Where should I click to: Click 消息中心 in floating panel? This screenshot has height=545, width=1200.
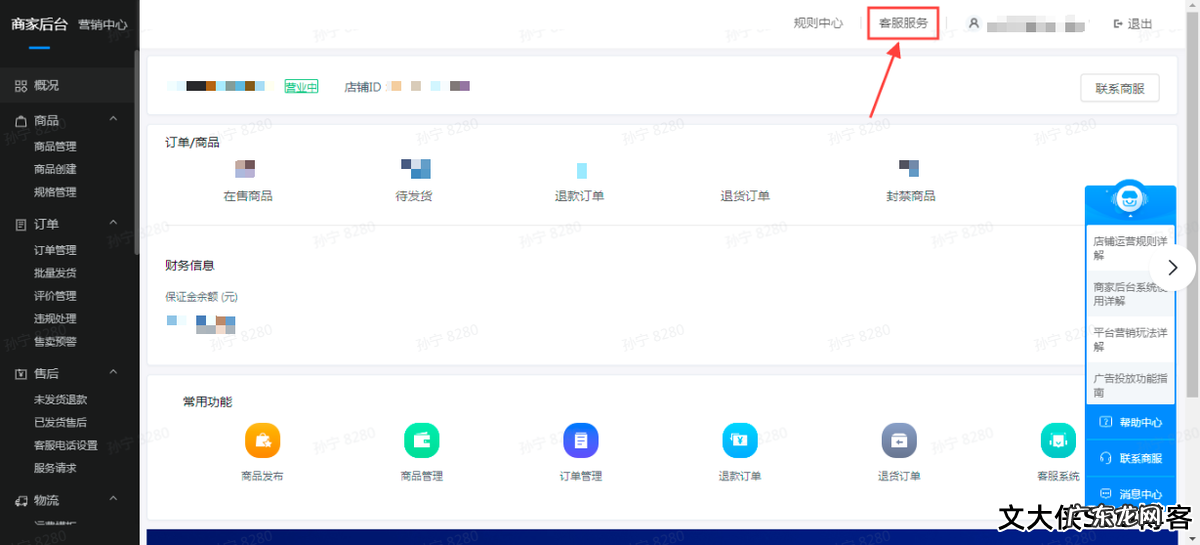point(1140,494)
